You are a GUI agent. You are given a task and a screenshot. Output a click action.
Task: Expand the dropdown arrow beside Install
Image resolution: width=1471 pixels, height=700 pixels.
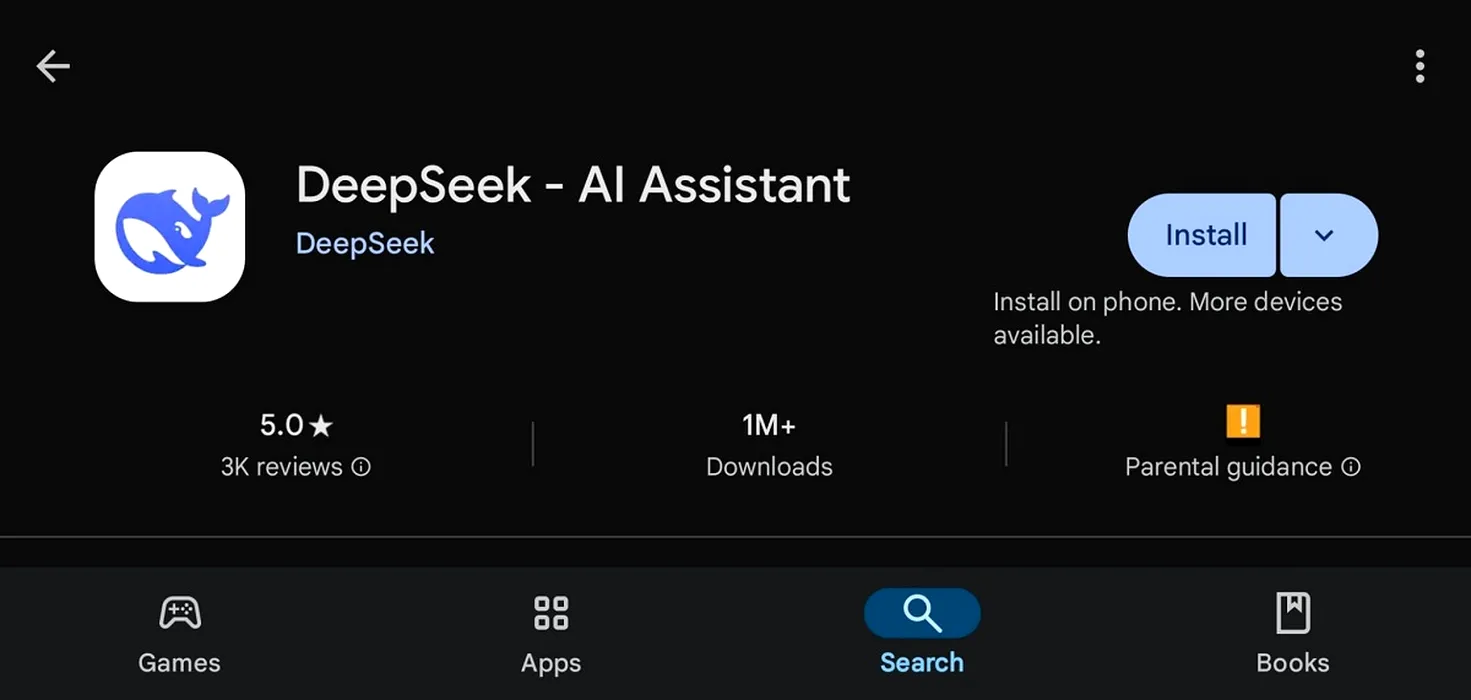[1329, 235]
